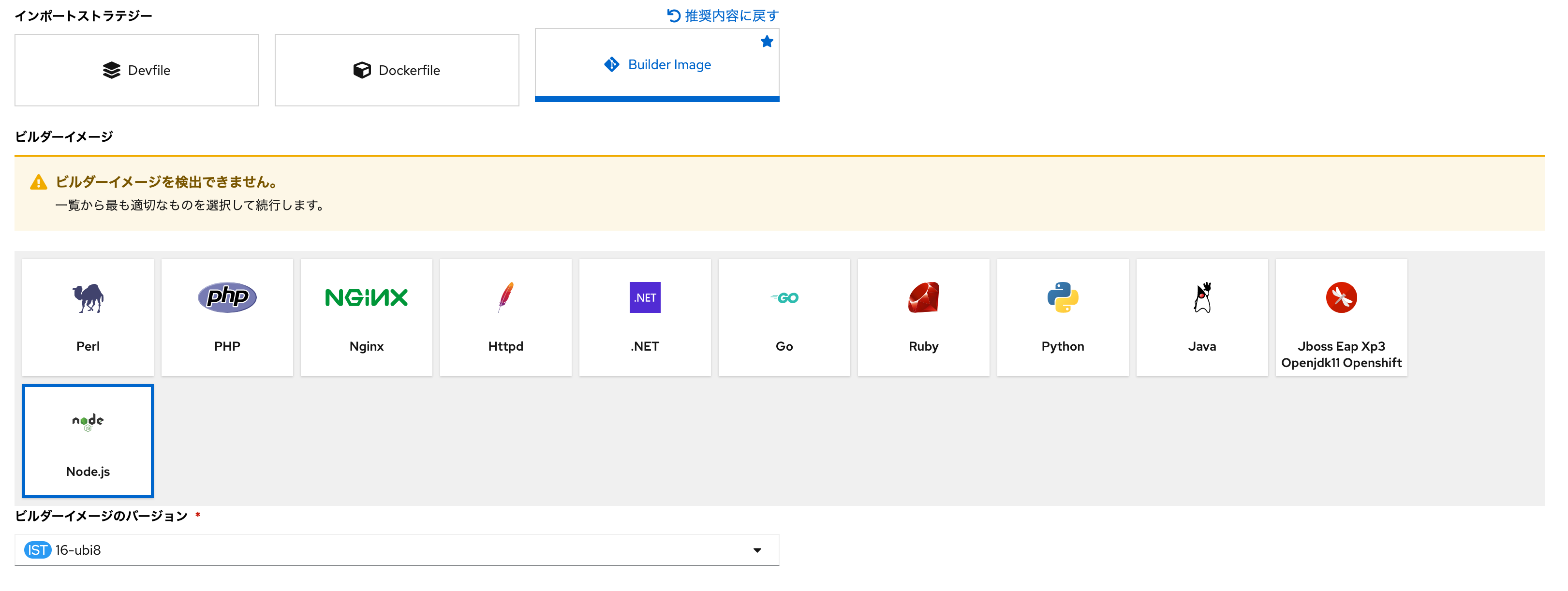Switch to the Devfile import strategy
This screenshot has width=1568, height=591.
[x=136, y=69]
